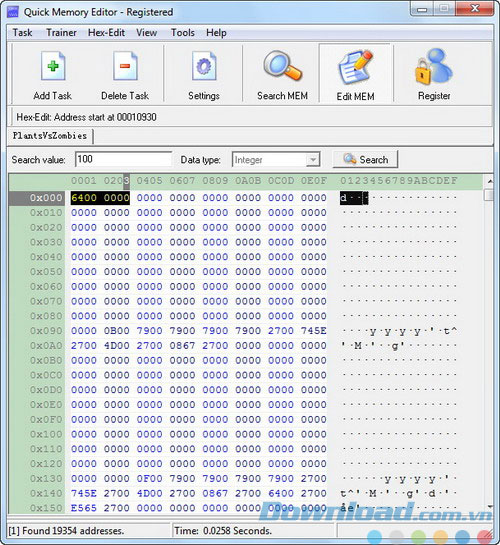
Task: Click row address 0x000
Action: (46, 198)
